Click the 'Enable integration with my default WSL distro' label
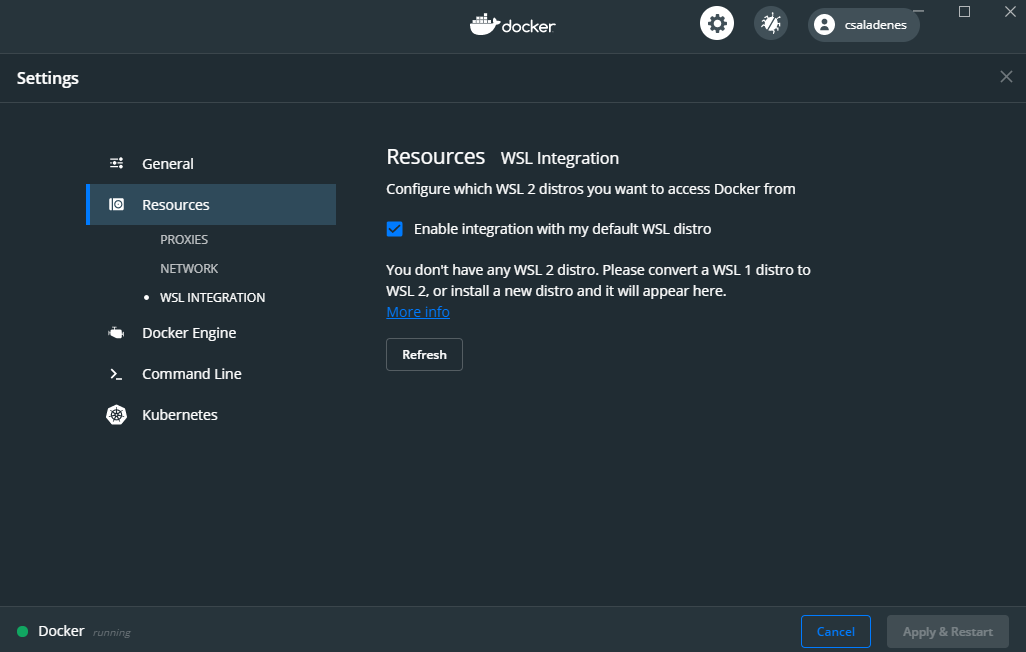This screenshot has width=1026, height=652. click(x=563, y=228)
